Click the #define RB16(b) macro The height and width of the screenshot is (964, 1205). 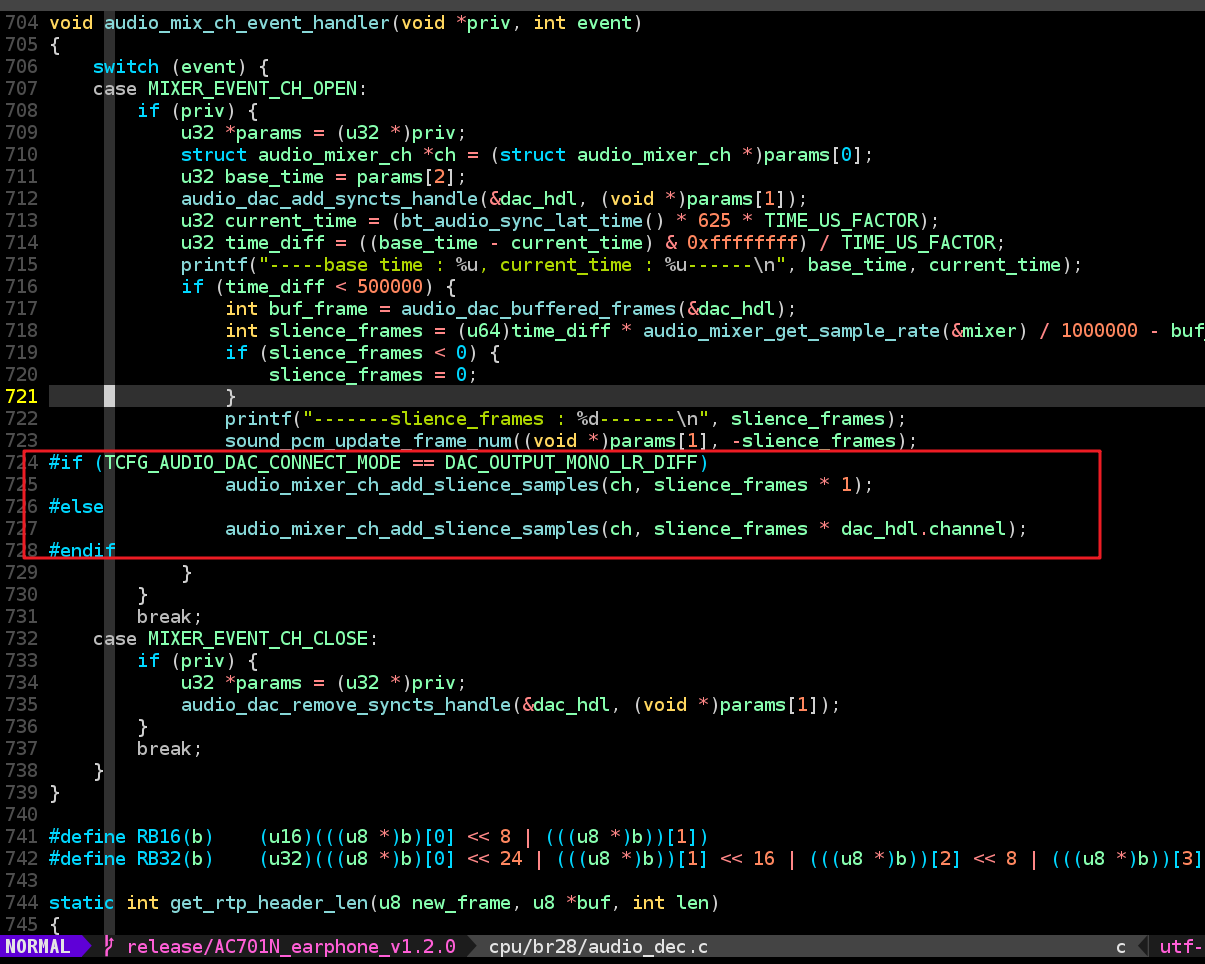point(131,837)
